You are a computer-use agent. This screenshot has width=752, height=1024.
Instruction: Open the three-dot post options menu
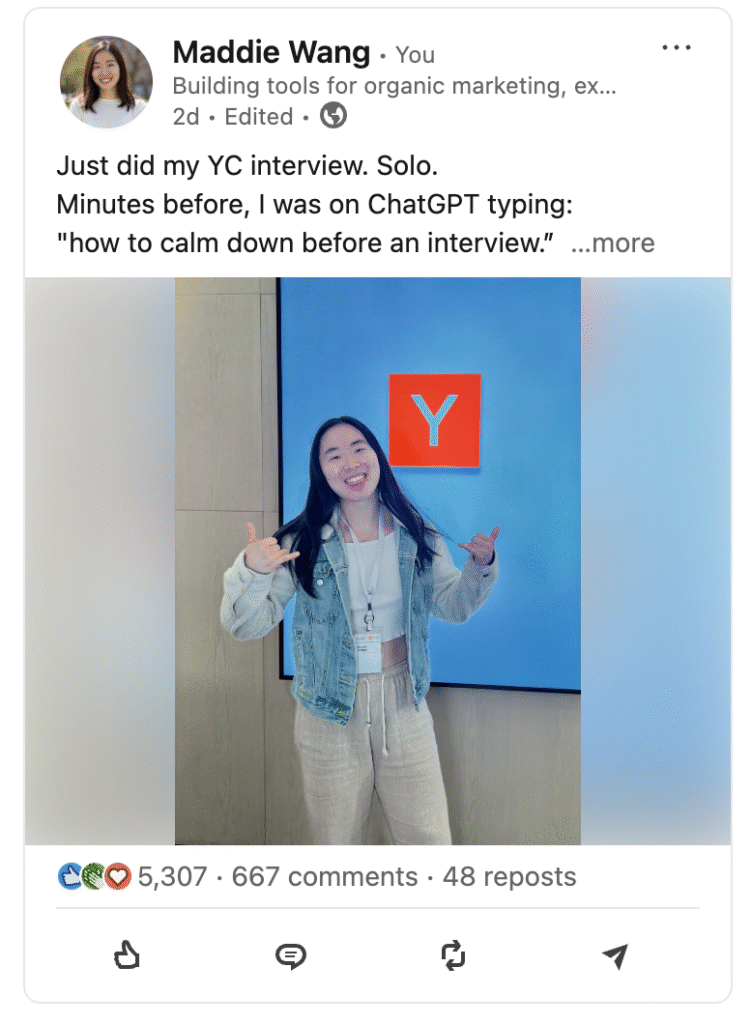click(x=676, y=48)
